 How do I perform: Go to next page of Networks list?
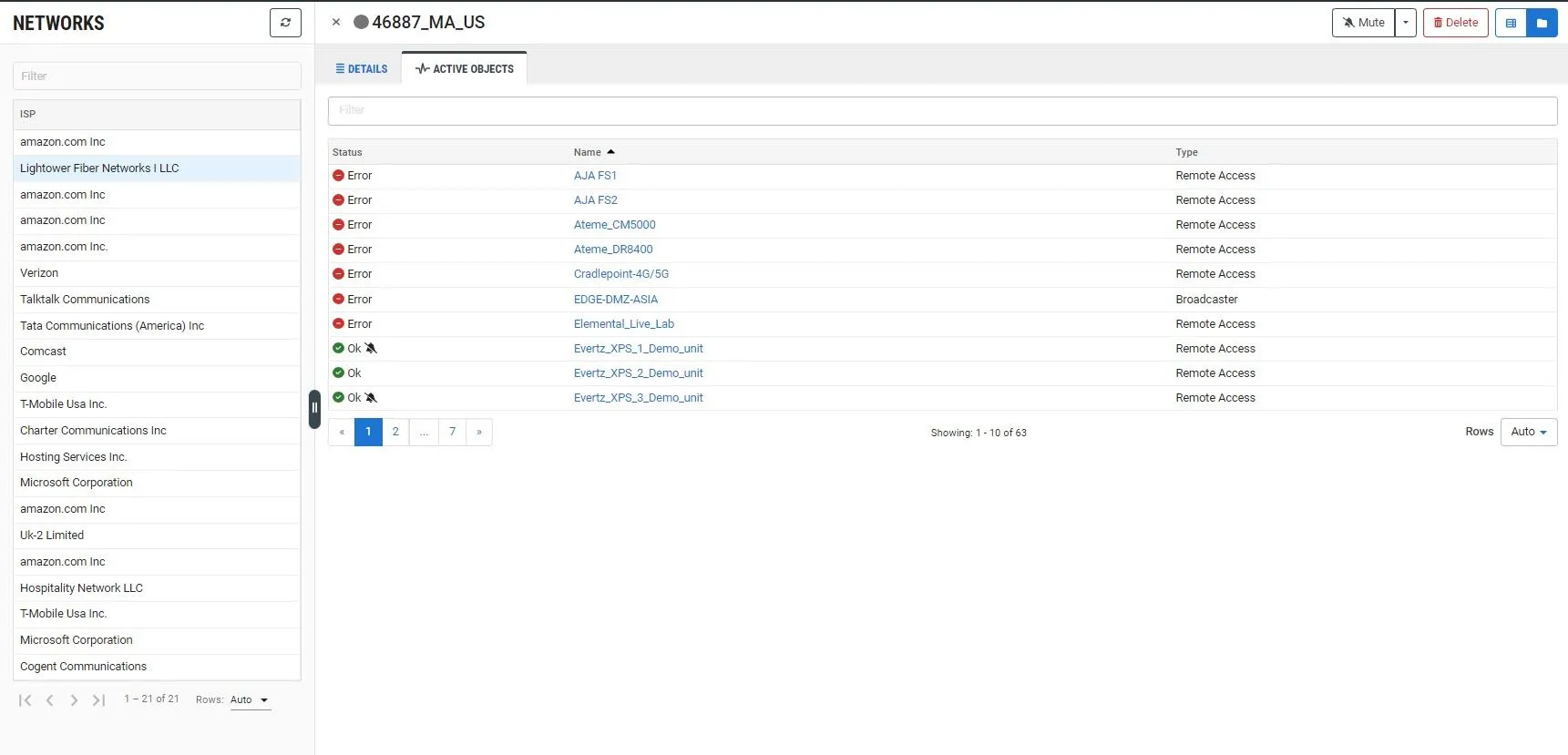click(74, 700)
